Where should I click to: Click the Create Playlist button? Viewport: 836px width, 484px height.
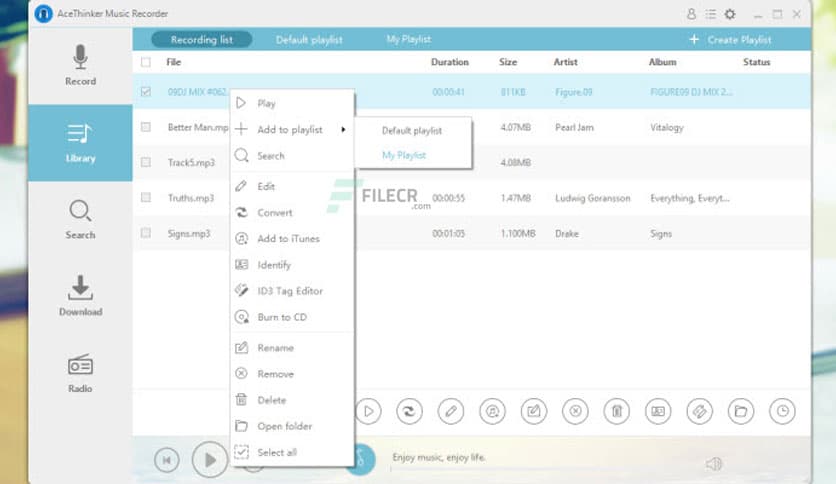(730, 39)
